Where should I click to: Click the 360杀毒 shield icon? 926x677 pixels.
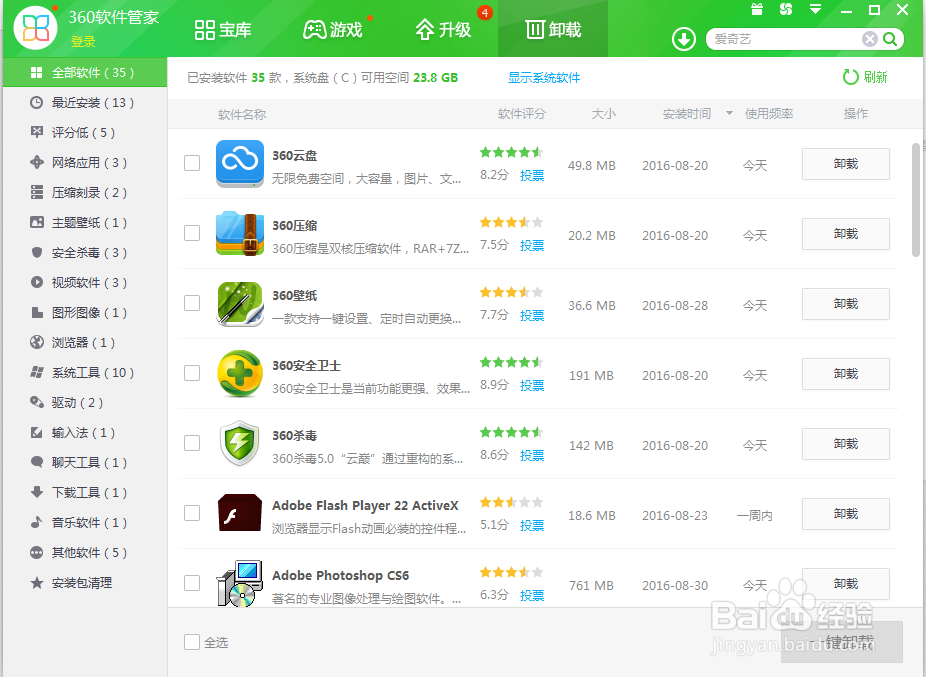point(240,443)
